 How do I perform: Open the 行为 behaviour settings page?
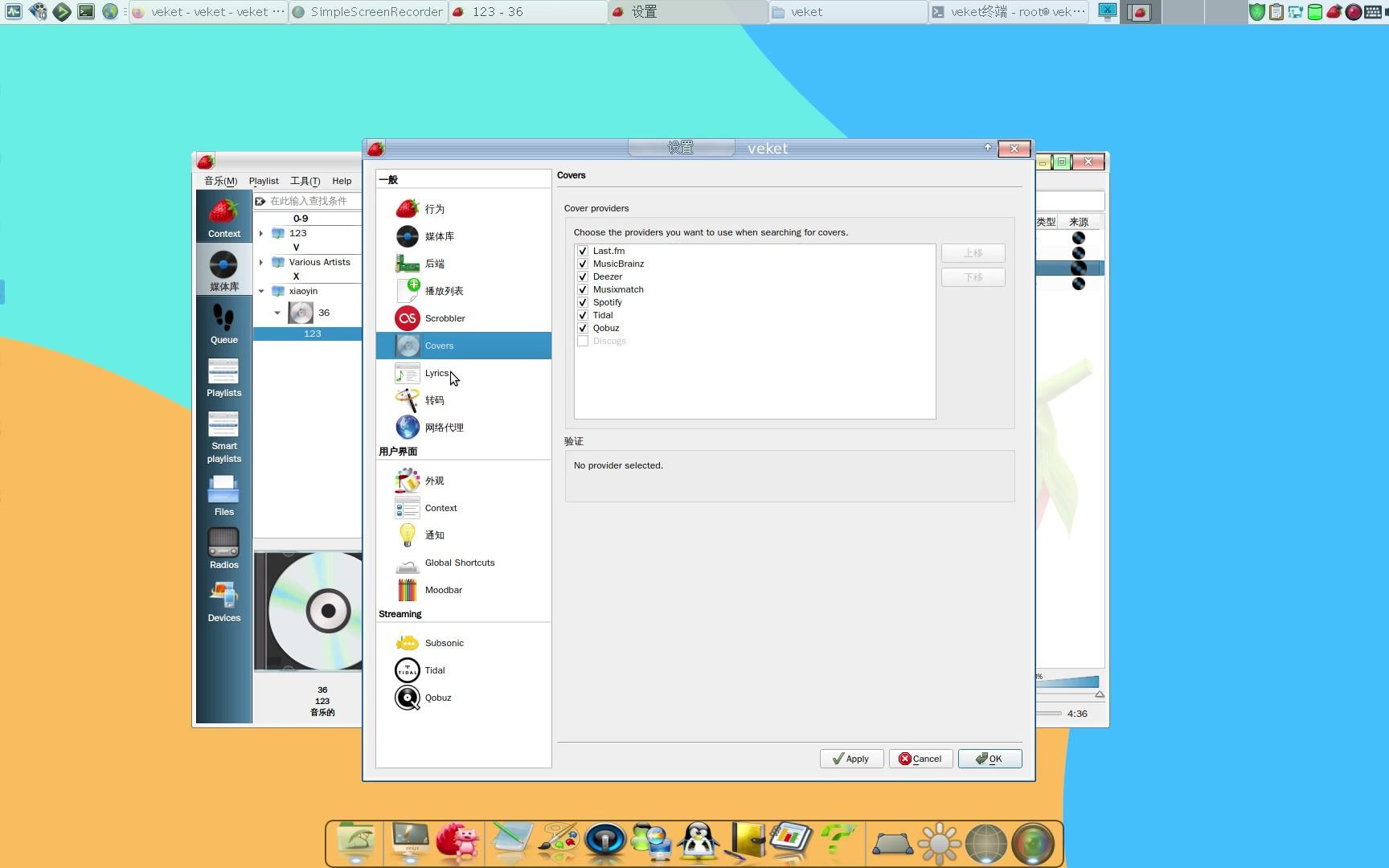pyautogui.click(x=463, y=209)
